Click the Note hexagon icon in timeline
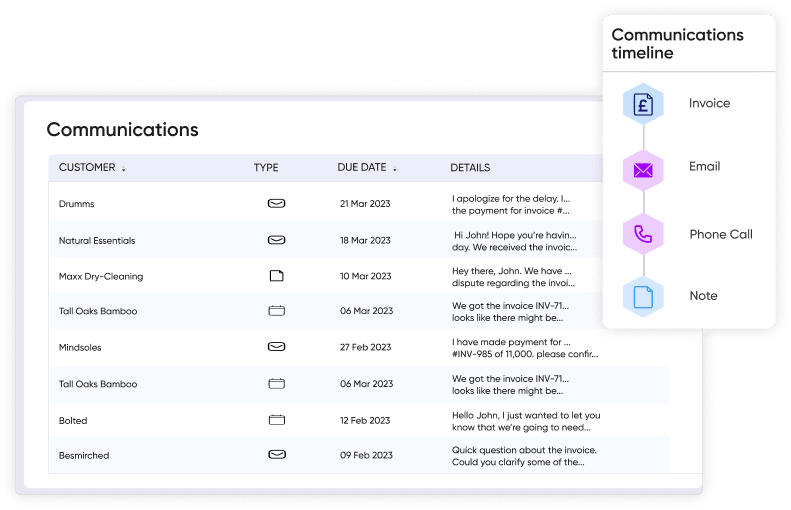This screenshot has width=791, height=510. tap(643, 297)
